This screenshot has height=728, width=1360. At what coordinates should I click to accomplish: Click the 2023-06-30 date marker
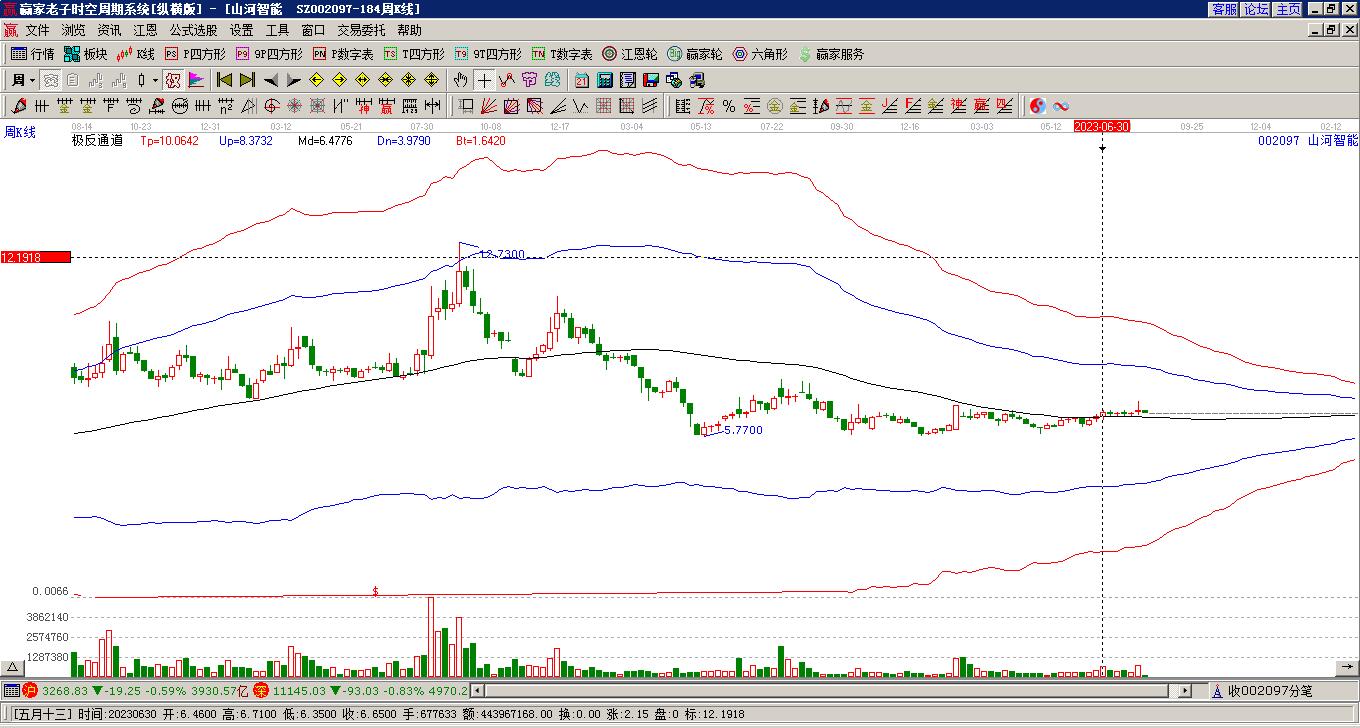click(x=1102, y=126)
